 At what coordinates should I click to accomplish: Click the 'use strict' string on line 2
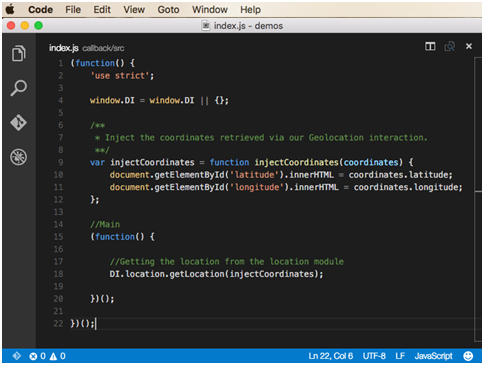[x=120, y=76]
